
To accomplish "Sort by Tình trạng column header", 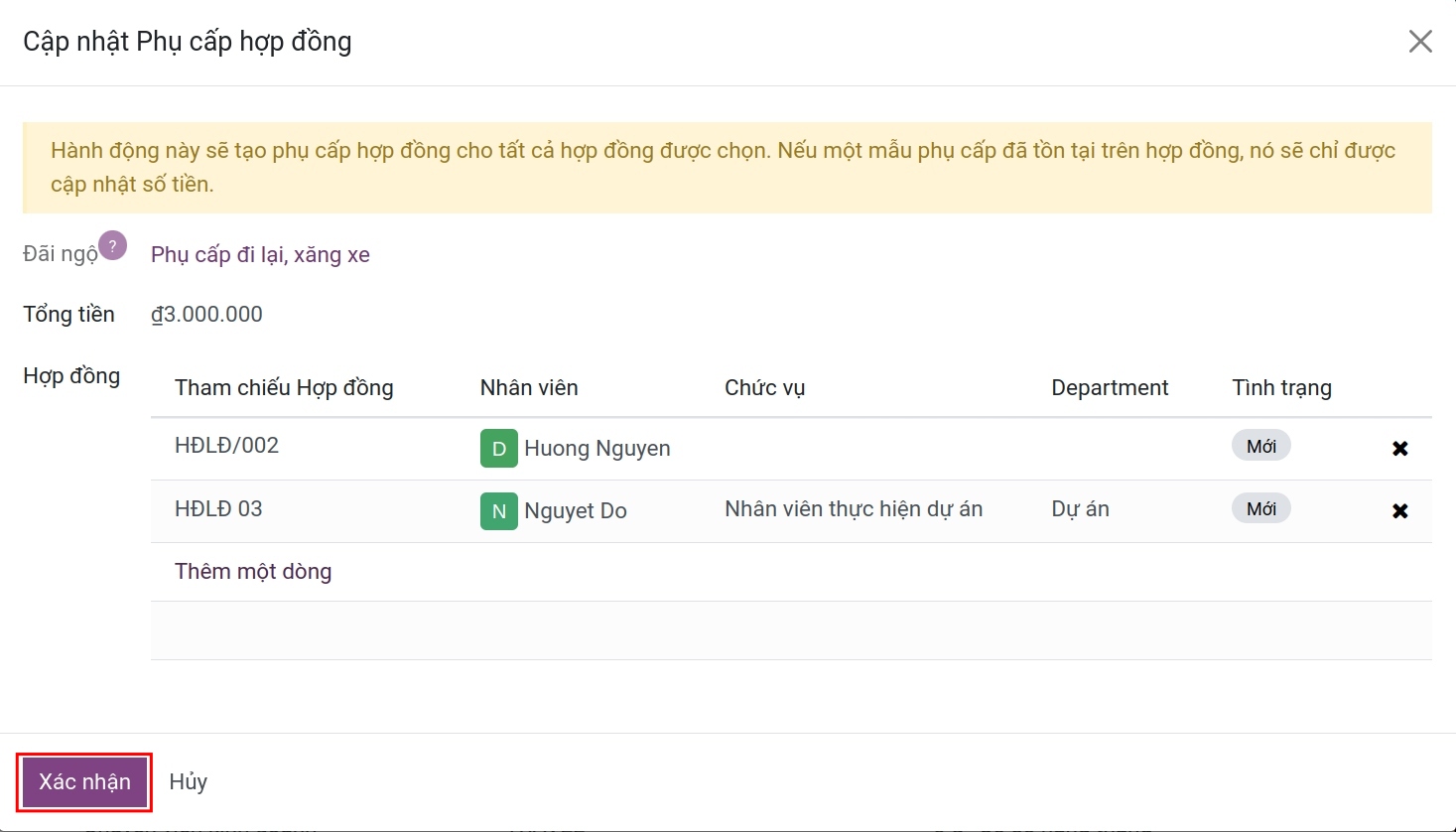I will click(1281, 388).
